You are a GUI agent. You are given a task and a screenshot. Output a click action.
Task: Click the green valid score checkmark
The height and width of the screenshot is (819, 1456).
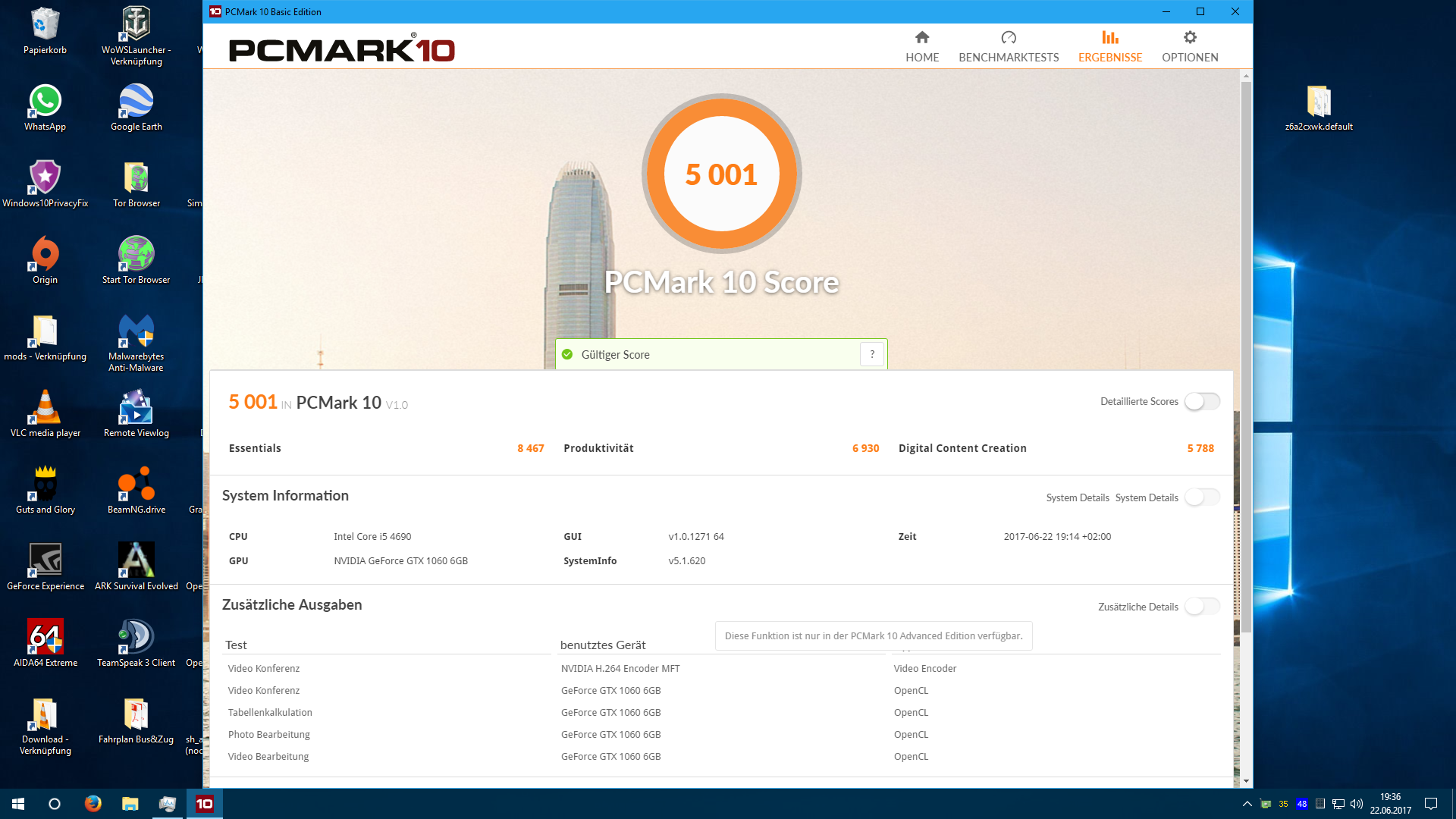[x=567, y=354]
